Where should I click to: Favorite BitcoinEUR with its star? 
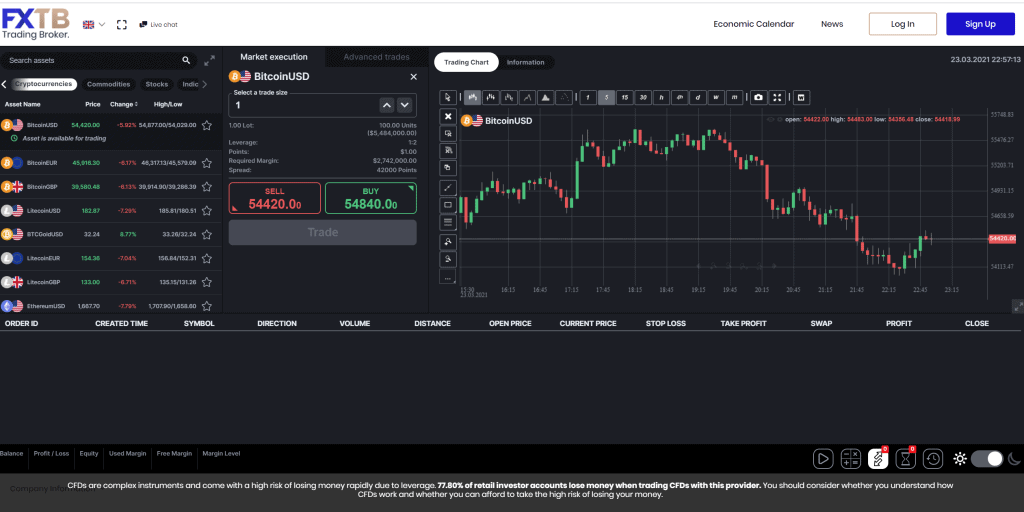point(206,163)
